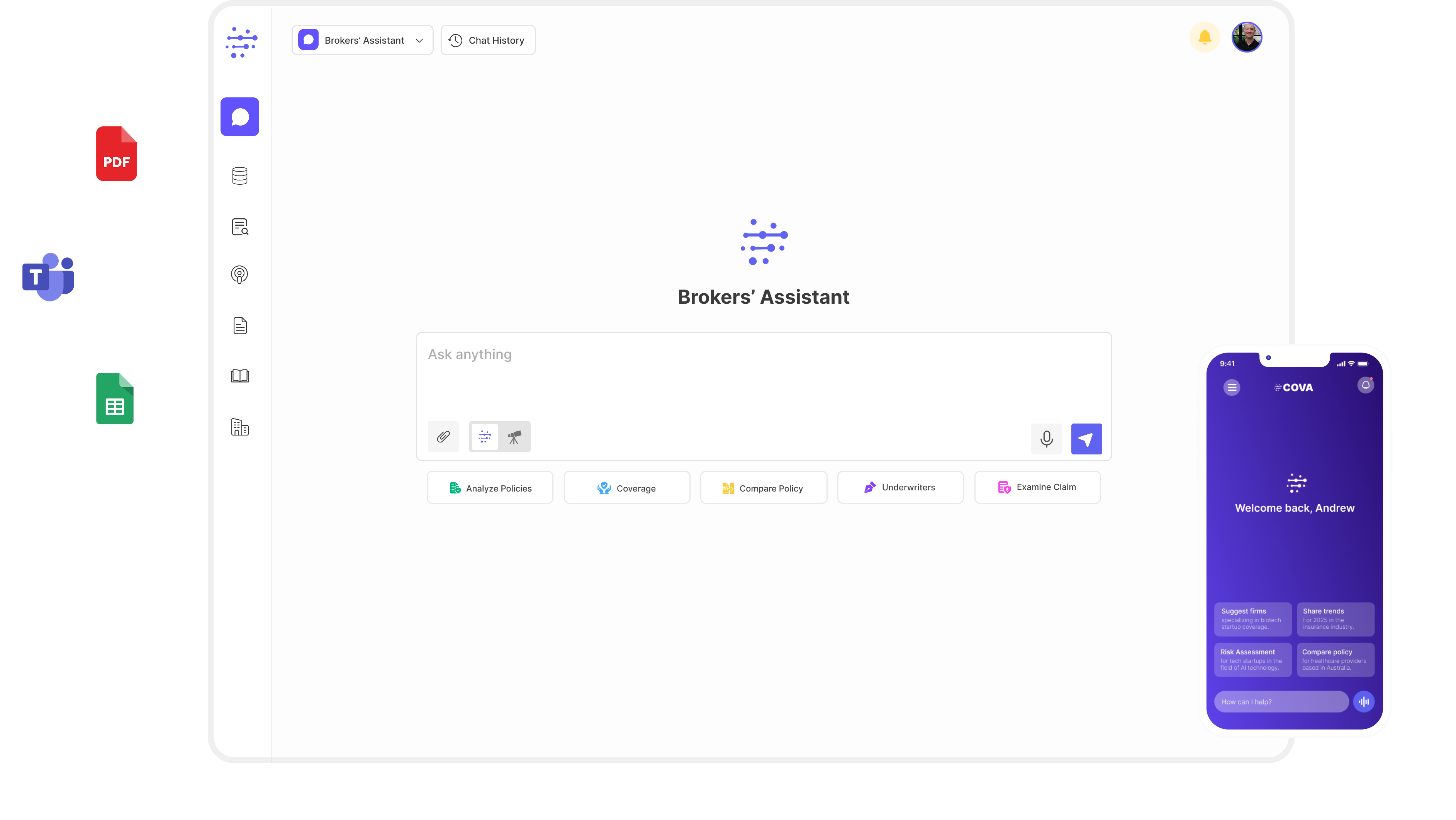Click the microphone voice input icon
This screenshot has width=1456, height=820.
coord(1046,439)
